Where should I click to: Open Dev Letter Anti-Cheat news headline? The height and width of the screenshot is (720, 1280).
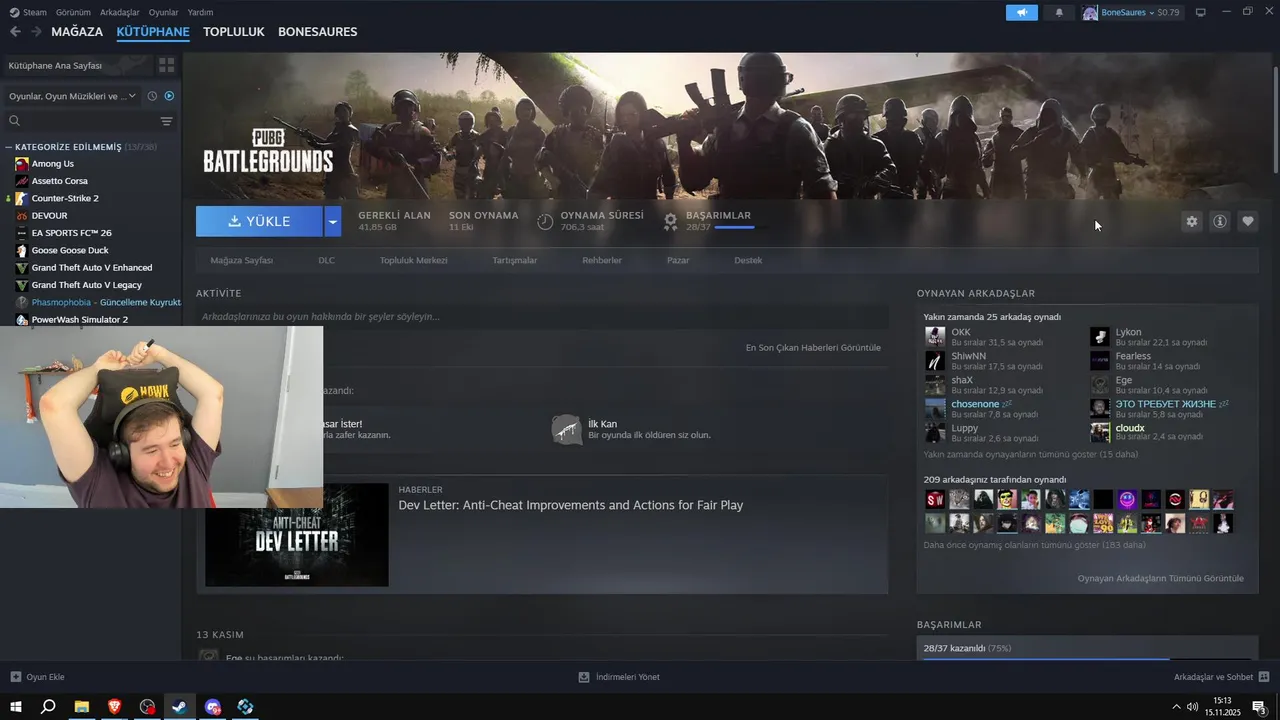coord(570,506)
